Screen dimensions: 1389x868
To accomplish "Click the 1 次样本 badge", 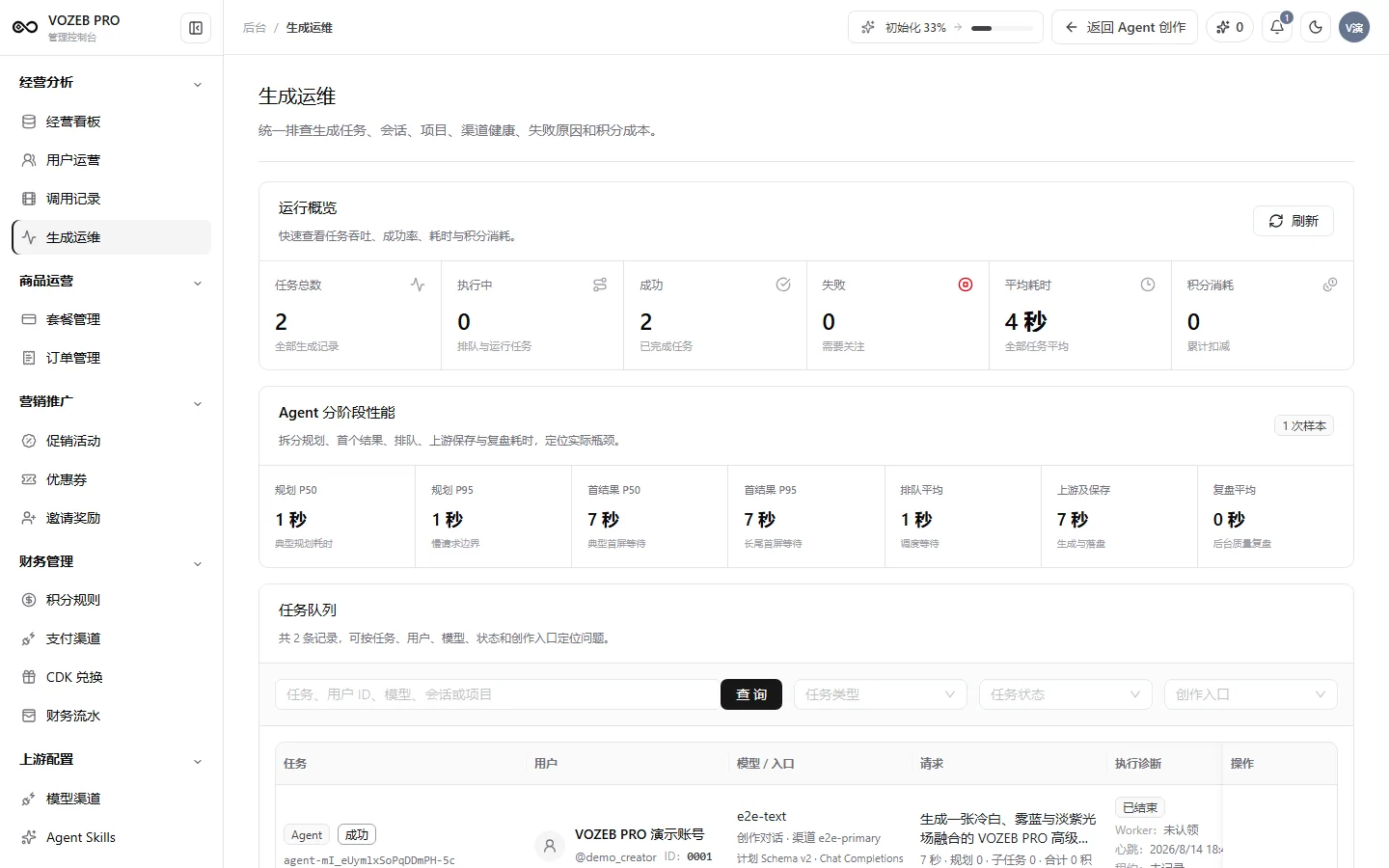I will (1304, 425).
